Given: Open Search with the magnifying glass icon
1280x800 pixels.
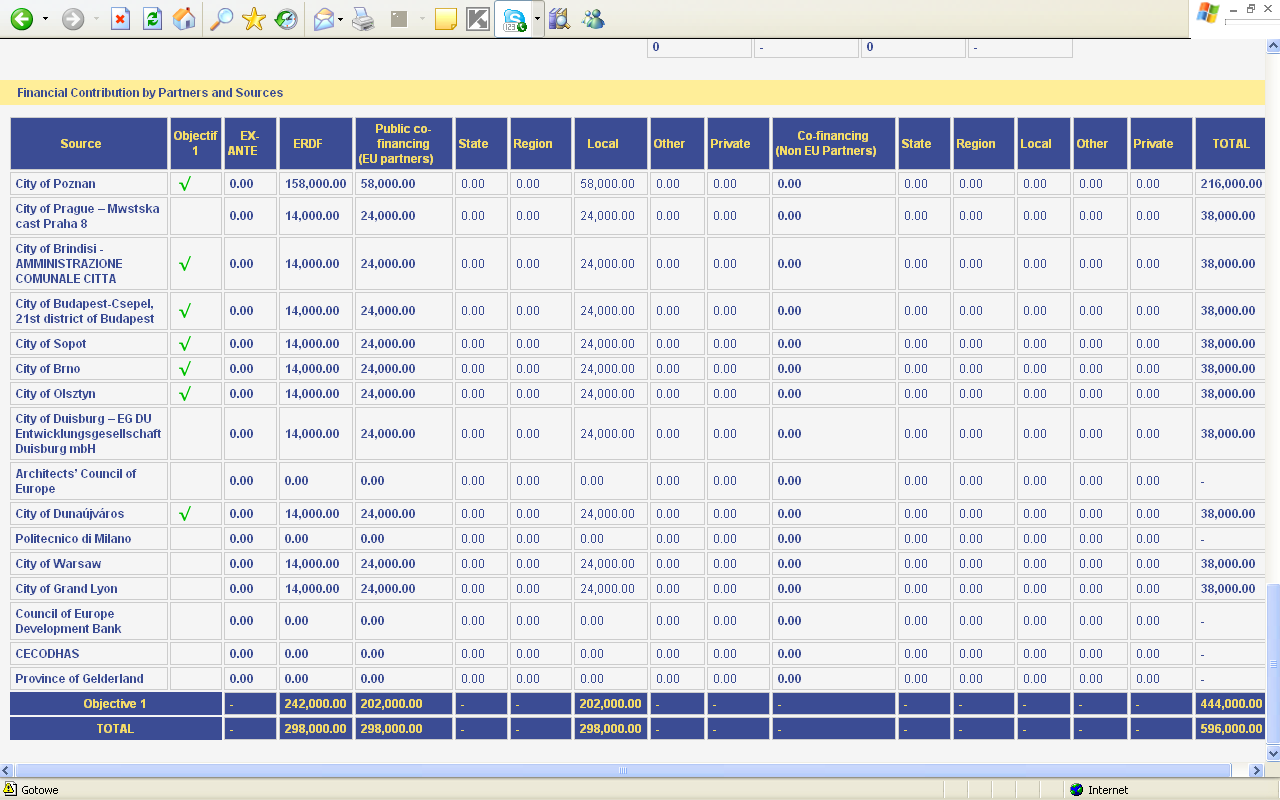Looking at the screenshot, I should (222, 19).
